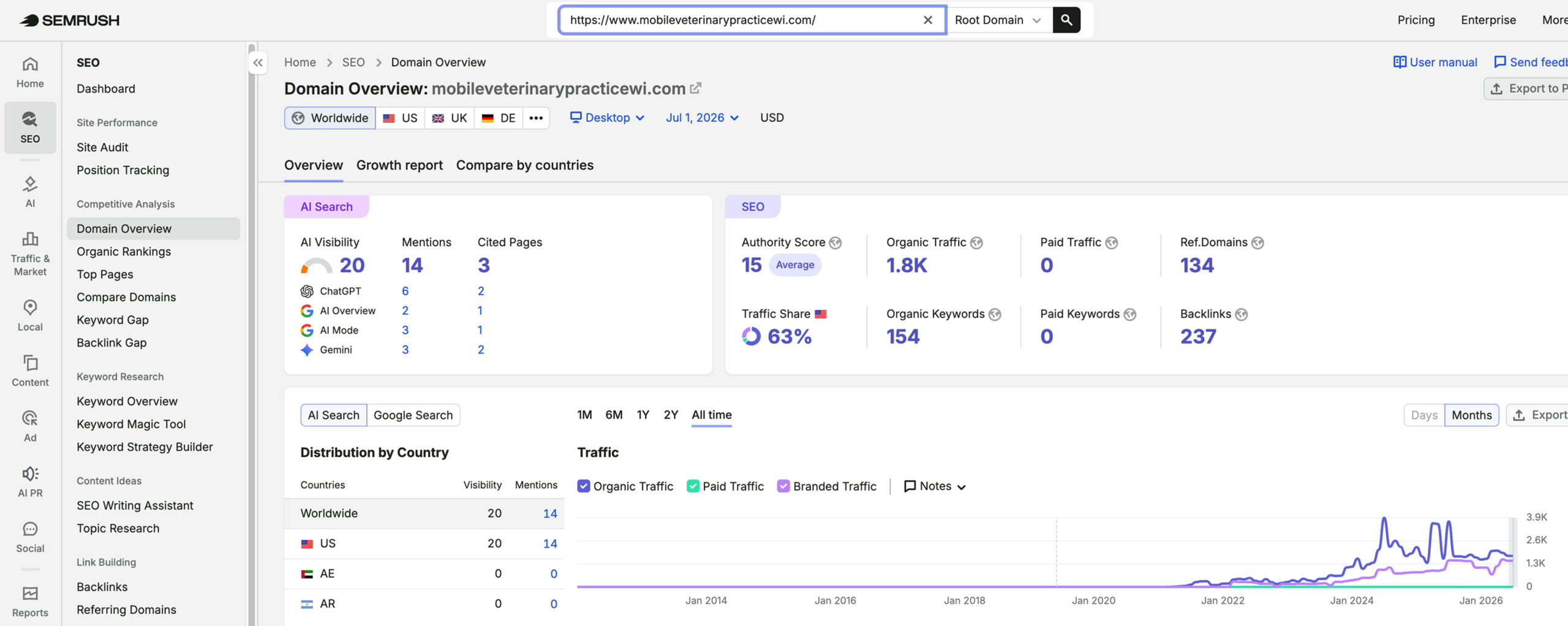Open Backlink Gap menu item
The height and width of the screenshot is (626, 1568).
pyautogui.click(x=111, y=343)
